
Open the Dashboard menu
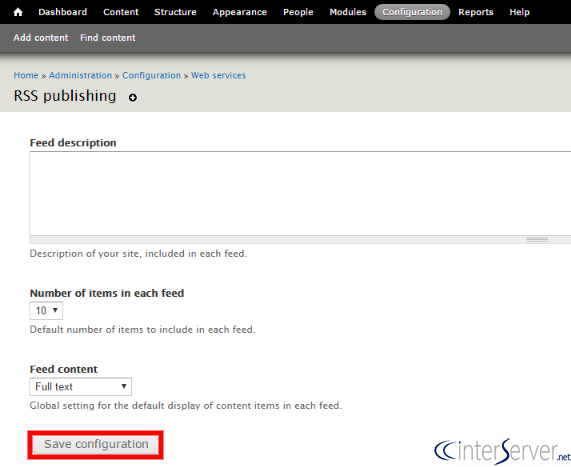point(63,12)
